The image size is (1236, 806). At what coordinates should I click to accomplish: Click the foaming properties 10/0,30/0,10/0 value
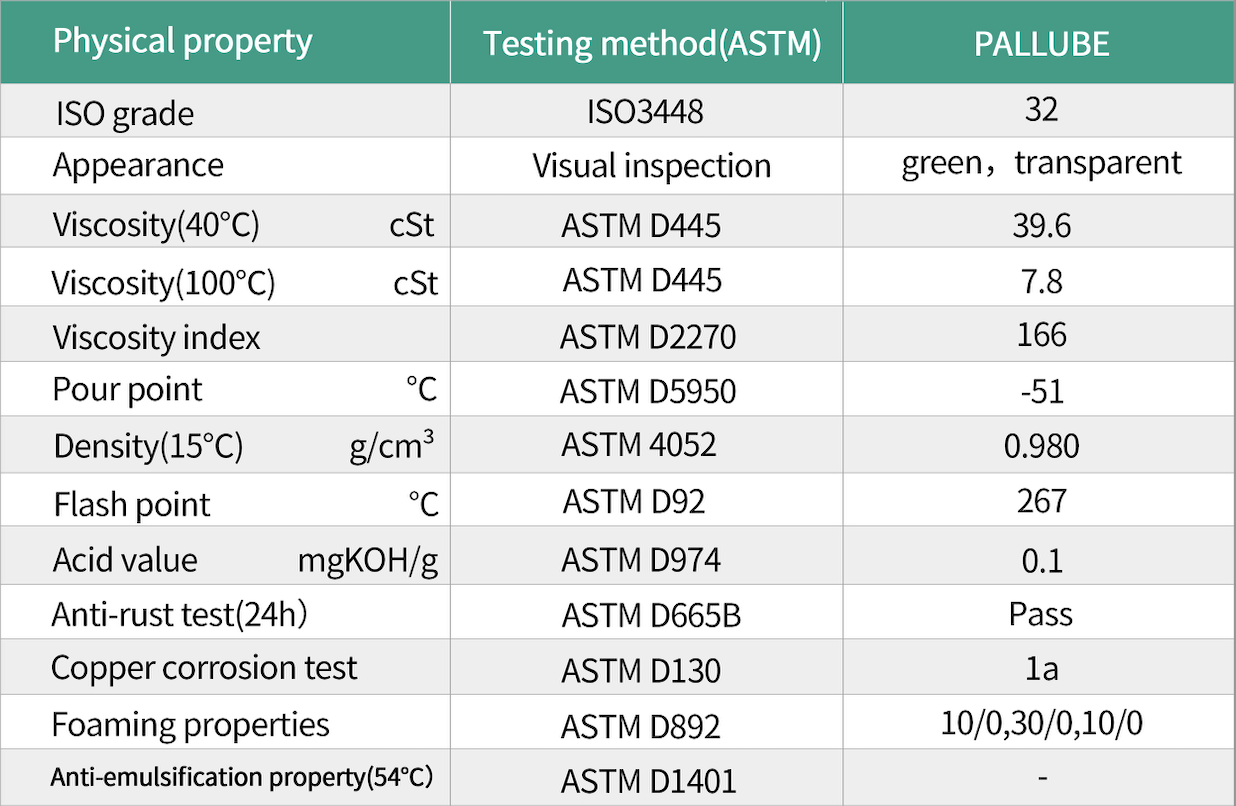(x=1041, y=723)
